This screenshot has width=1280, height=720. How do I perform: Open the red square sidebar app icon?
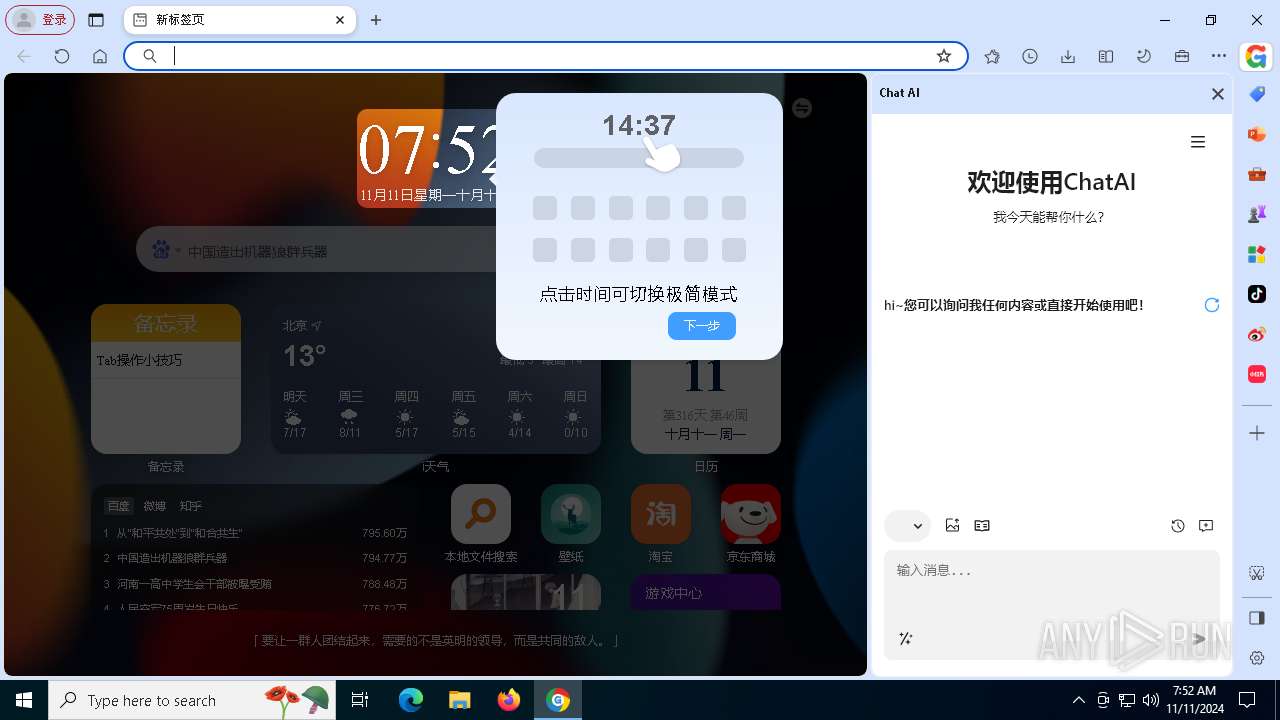[1257, 374]
